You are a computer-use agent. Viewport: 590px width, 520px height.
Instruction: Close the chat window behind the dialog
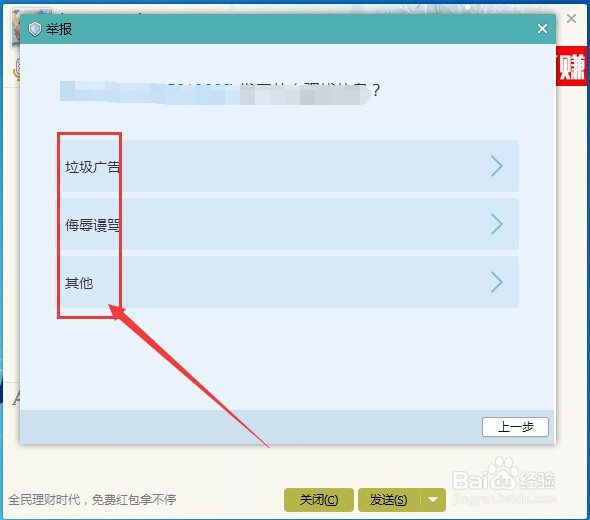tap(571, 18)
